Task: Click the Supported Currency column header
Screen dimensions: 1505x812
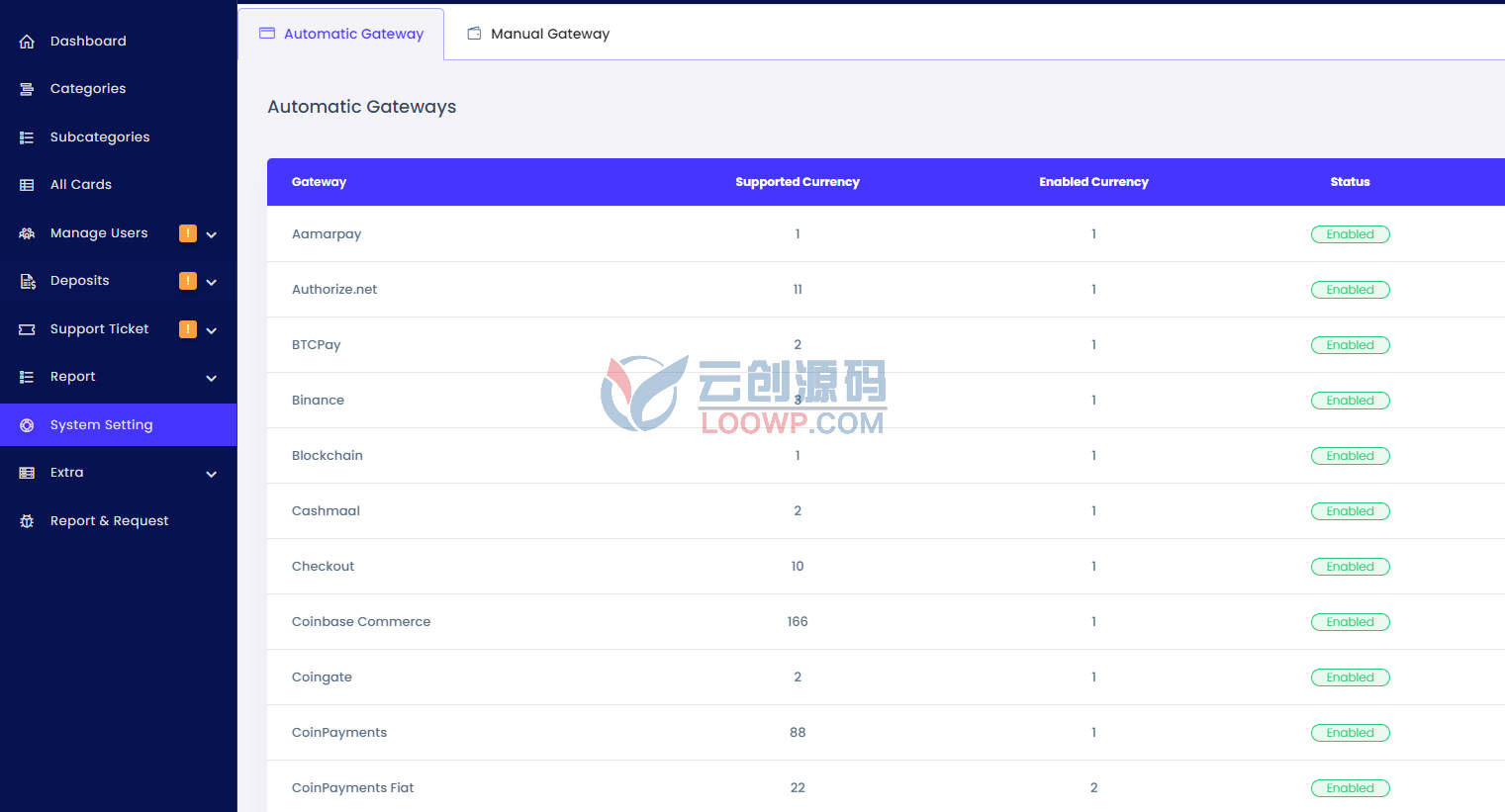Action: point(798,182)
